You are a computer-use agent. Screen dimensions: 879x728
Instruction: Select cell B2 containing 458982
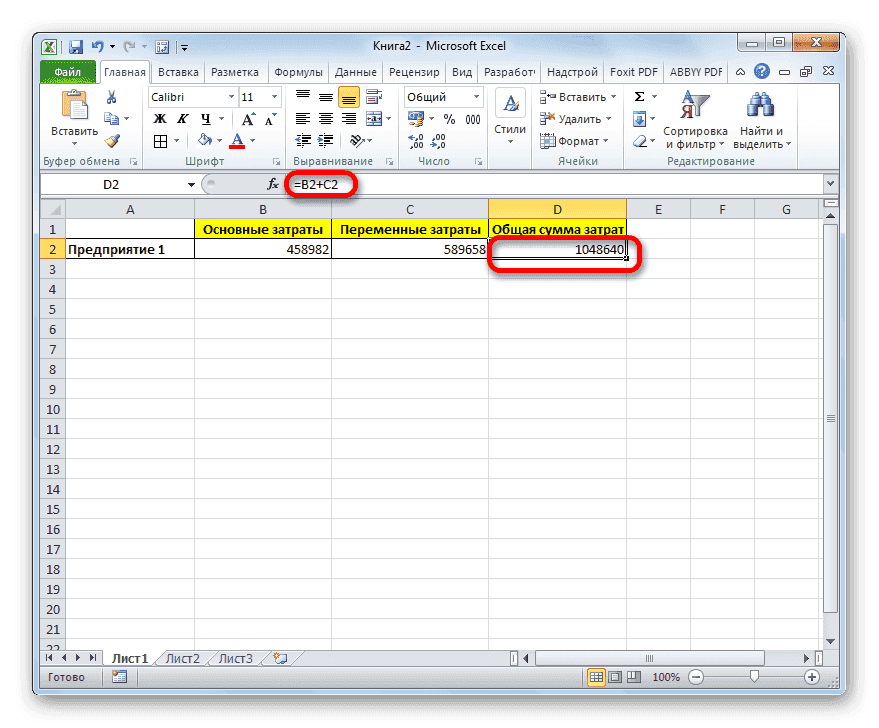pos(262,250)
